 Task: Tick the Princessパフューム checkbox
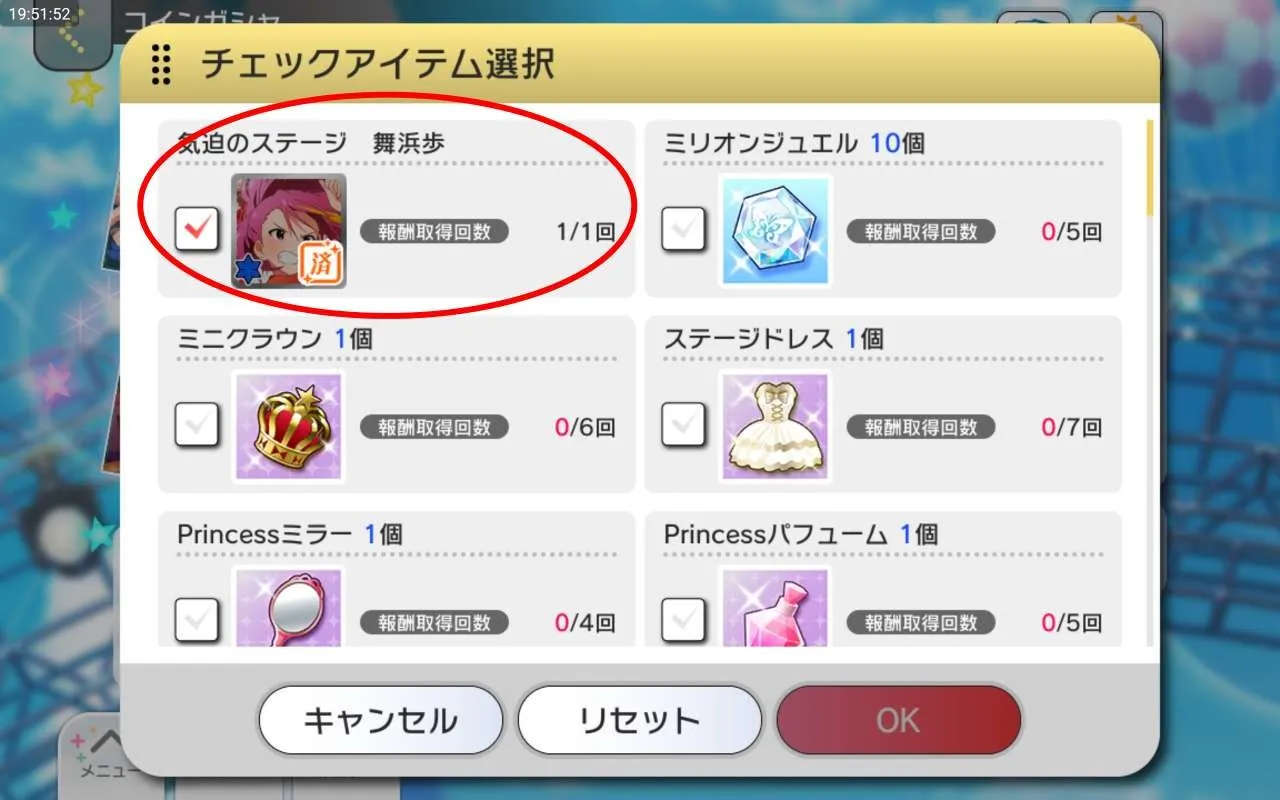[684, 621]
